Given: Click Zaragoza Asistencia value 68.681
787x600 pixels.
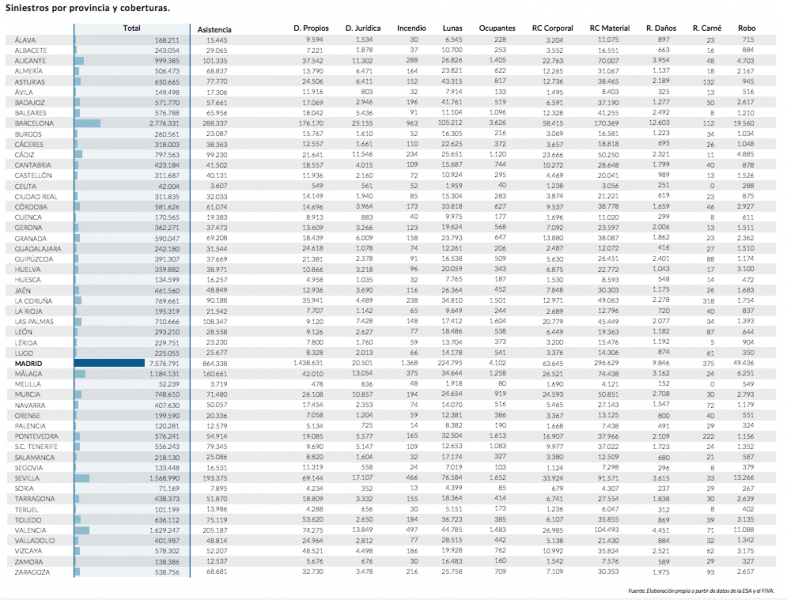Looking at the screenshot, I should point(217,572).
